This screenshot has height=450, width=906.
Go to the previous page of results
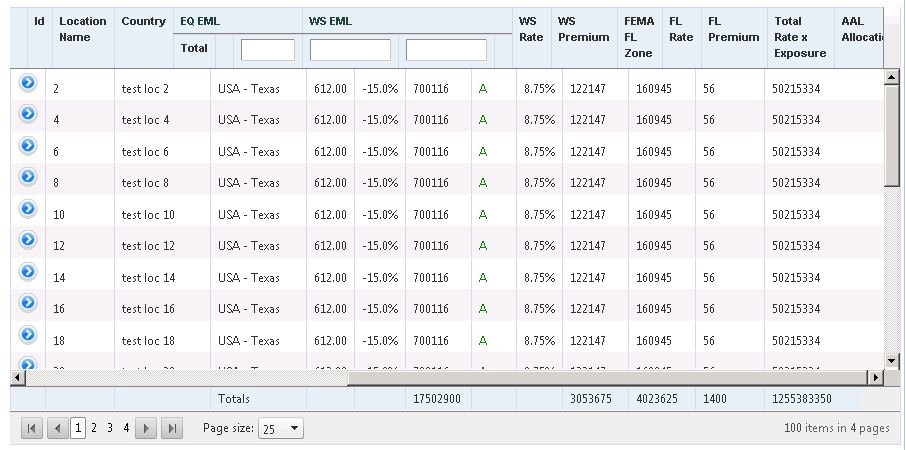(x=58, y=428)
